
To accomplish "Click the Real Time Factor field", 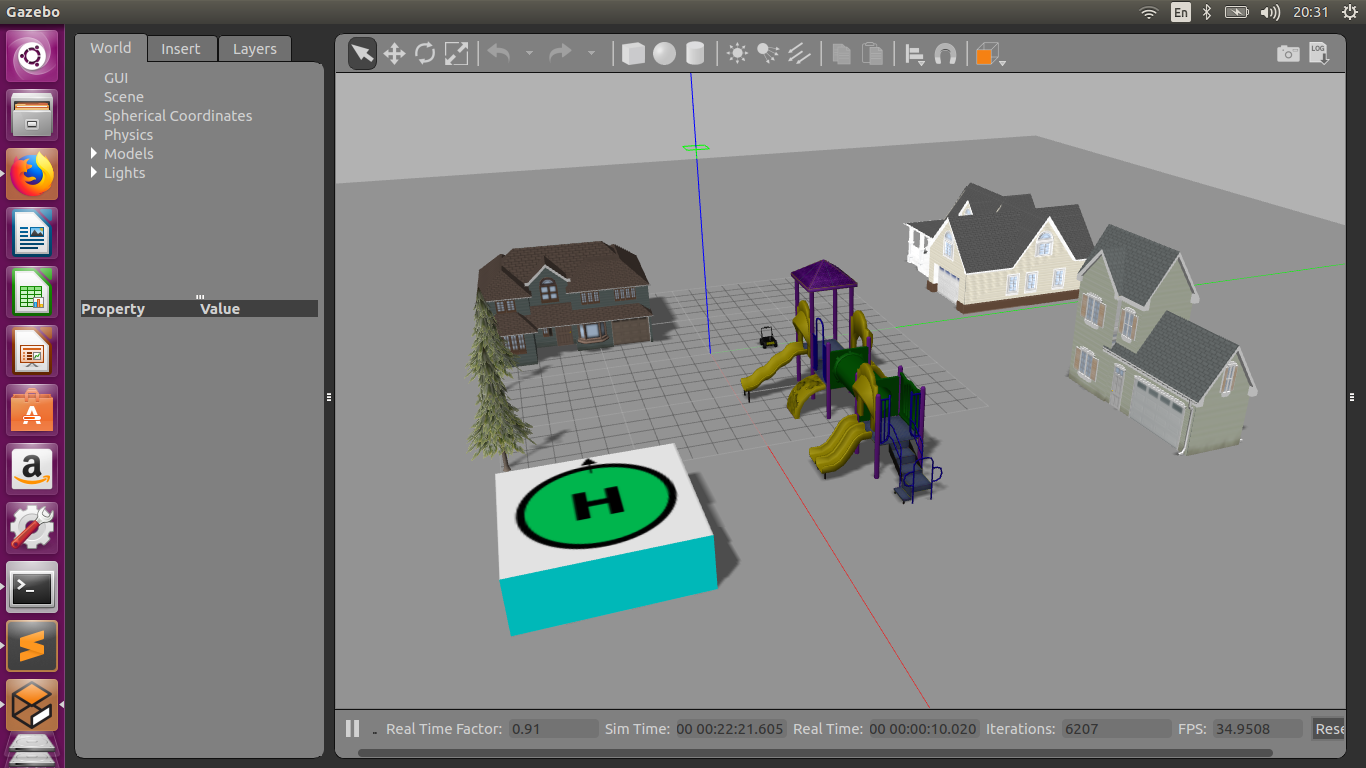I will [x=553, y=729].
